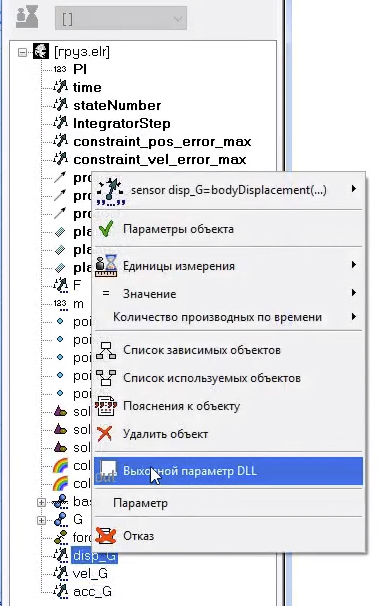Screen dimensions: 378x606
Task: Click the sensor icon next to F
Action: coord(60,285)
